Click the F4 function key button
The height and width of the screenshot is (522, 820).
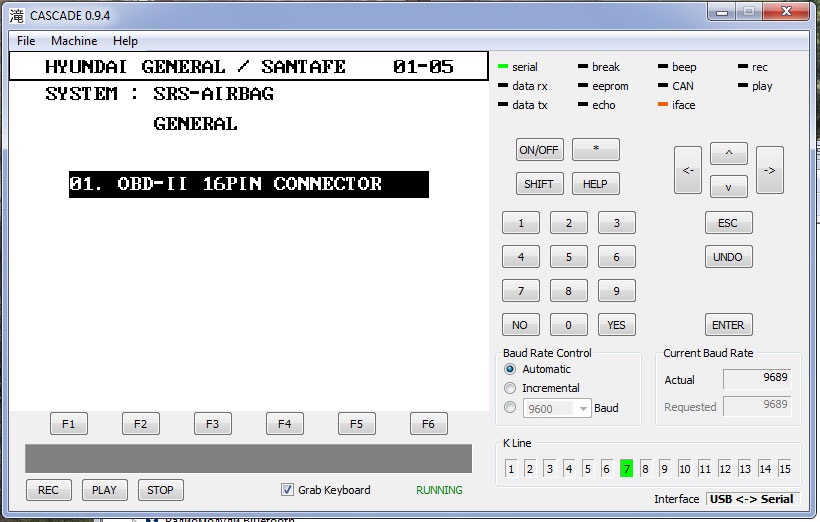tap(284, 424)
